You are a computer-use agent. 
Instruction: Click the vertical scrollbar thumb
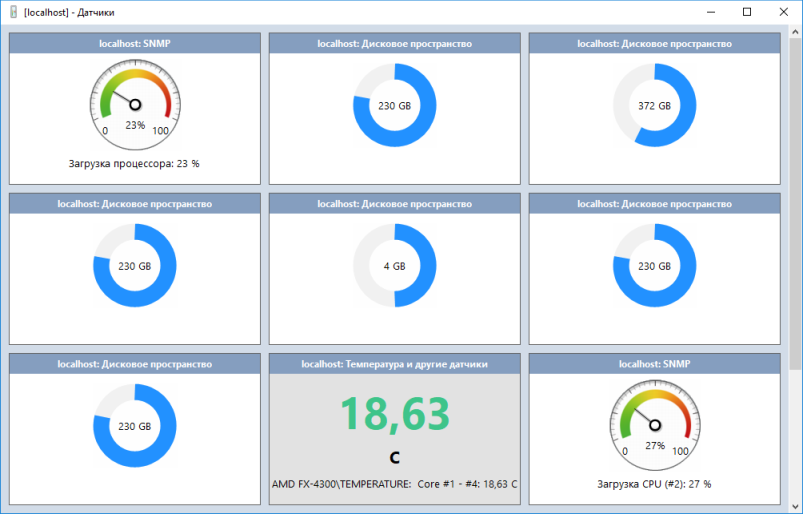tap(795, 203)
